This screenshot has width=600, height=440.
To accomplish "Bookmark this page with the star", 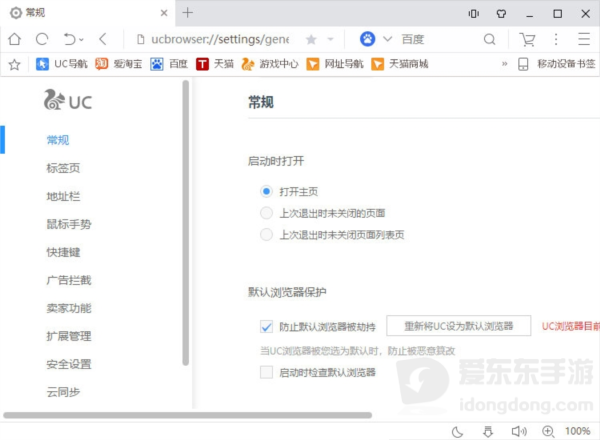I will pos(311,39).
